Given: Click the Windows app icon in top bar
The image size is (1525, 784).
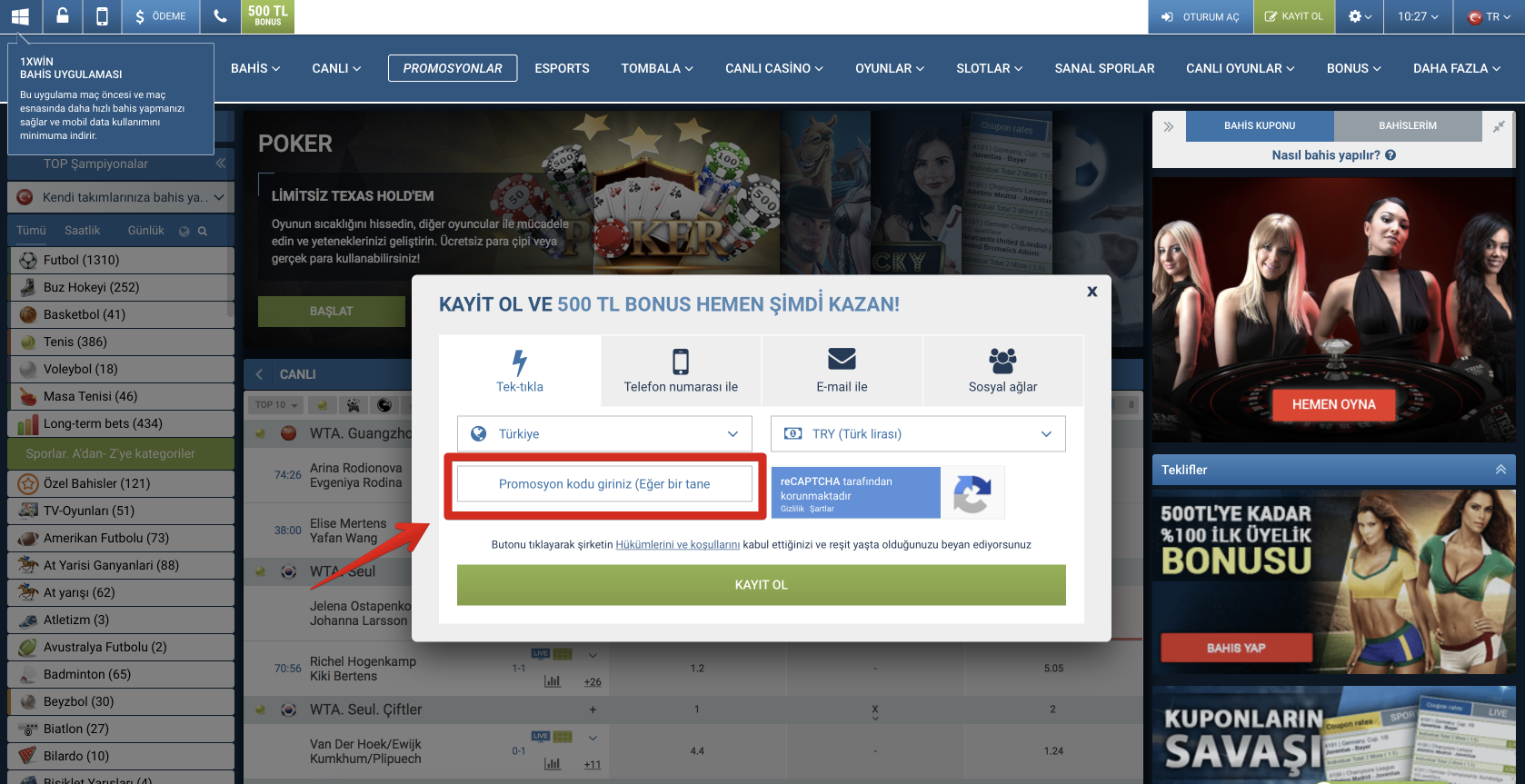Looking at the screenshot, I should click(x=20, y=16).
